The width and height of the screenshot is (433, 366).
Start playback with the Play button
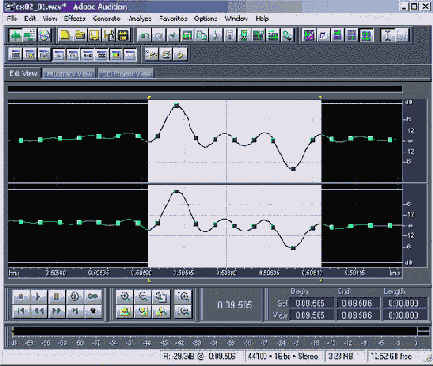coord(39,296)
